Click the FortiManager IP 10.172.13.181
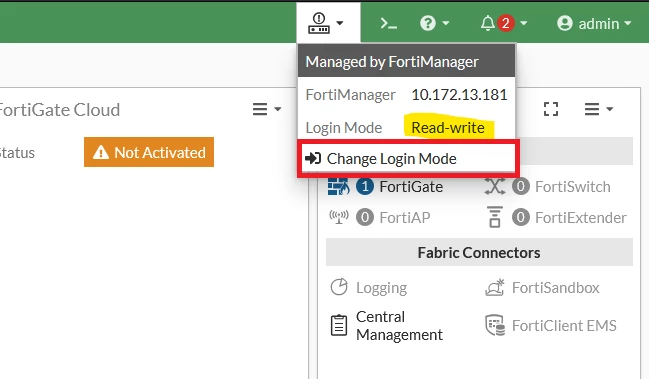This screenshot has height=379, width=649. [x=459, y=95]
